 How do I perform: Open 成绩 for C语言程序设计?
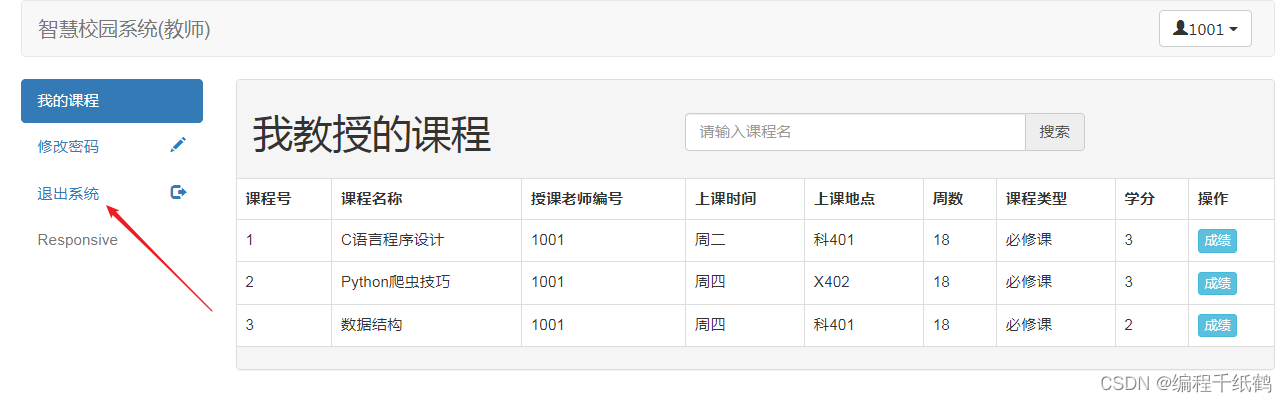(x=1217, y=240)
